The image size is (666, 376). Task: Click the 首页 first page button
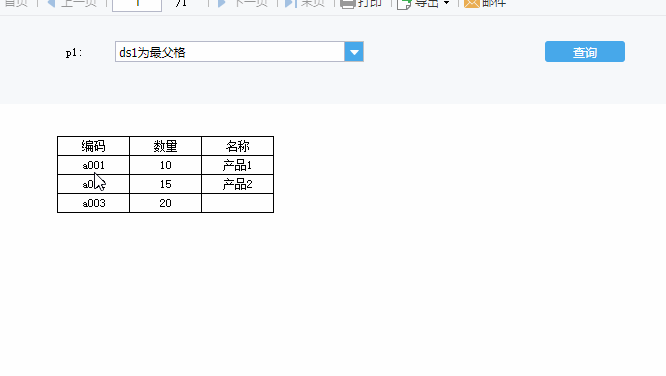pyautogui.click(x=16, y=3)
